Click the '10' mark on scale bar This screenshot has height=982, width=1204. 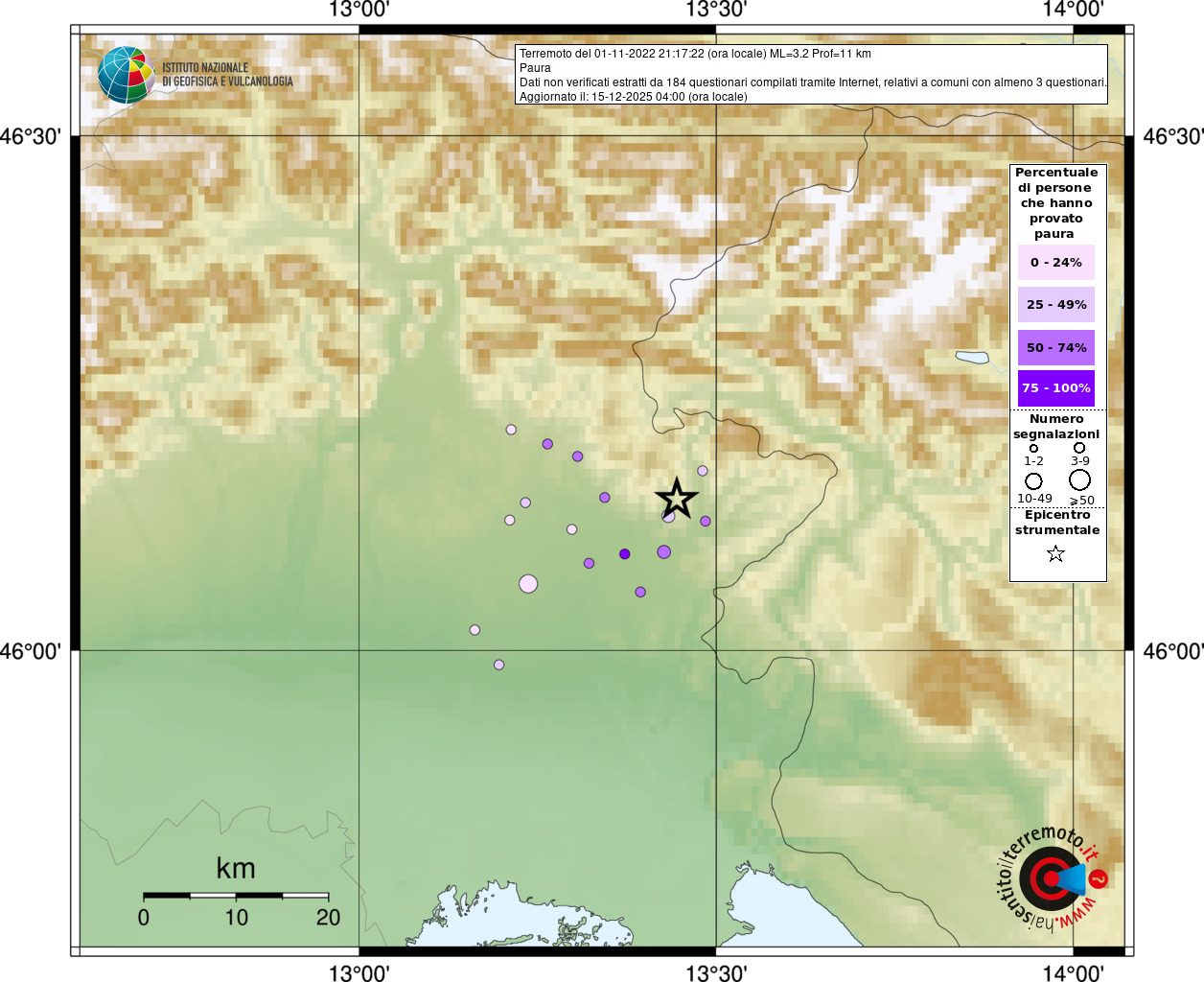pyautogui.click(x=237, y=918)
